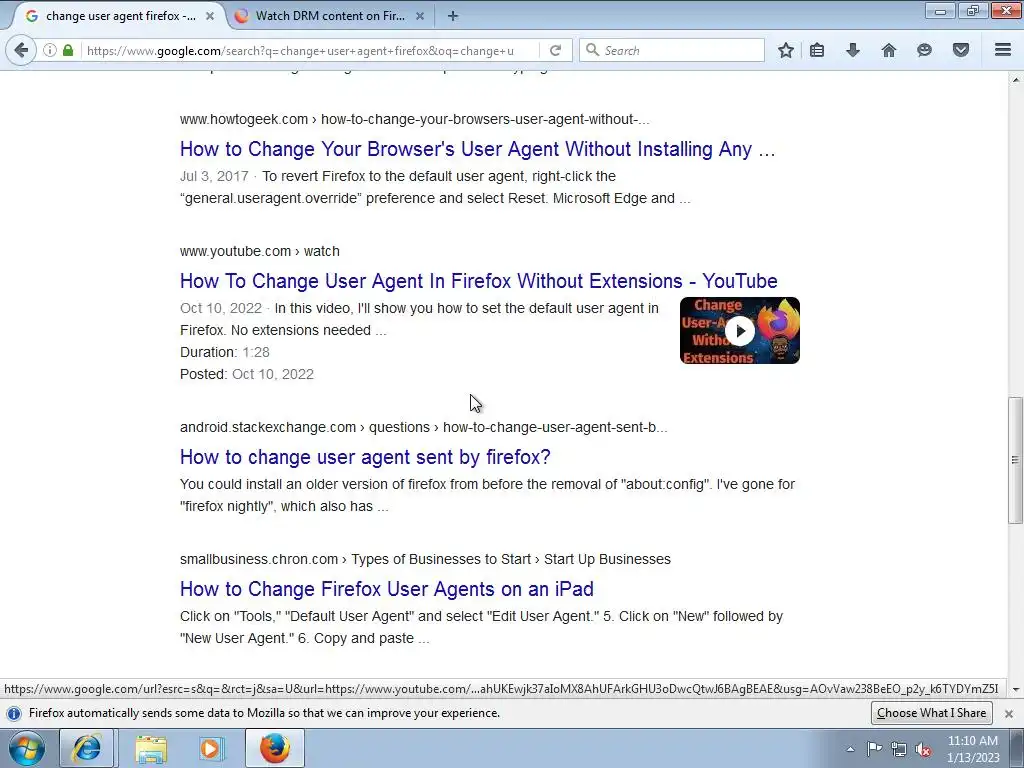The image size is (1024, 768).
Task: Open site information icon in address bar
Action: [50, 50]
